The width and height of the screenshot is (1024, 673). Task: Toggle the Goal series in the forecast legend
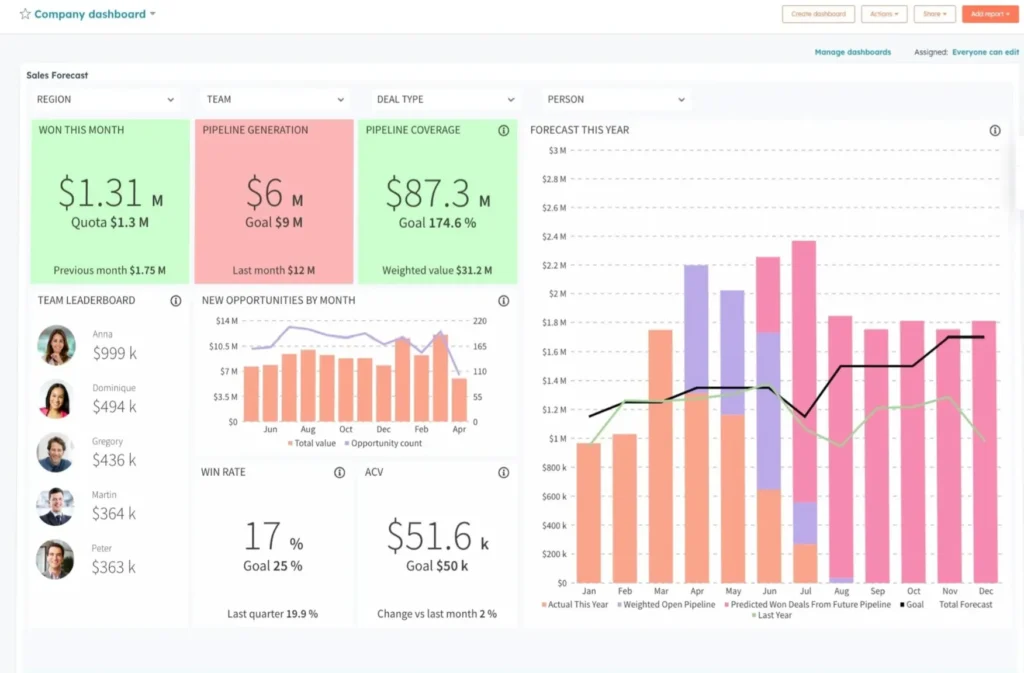911,603
